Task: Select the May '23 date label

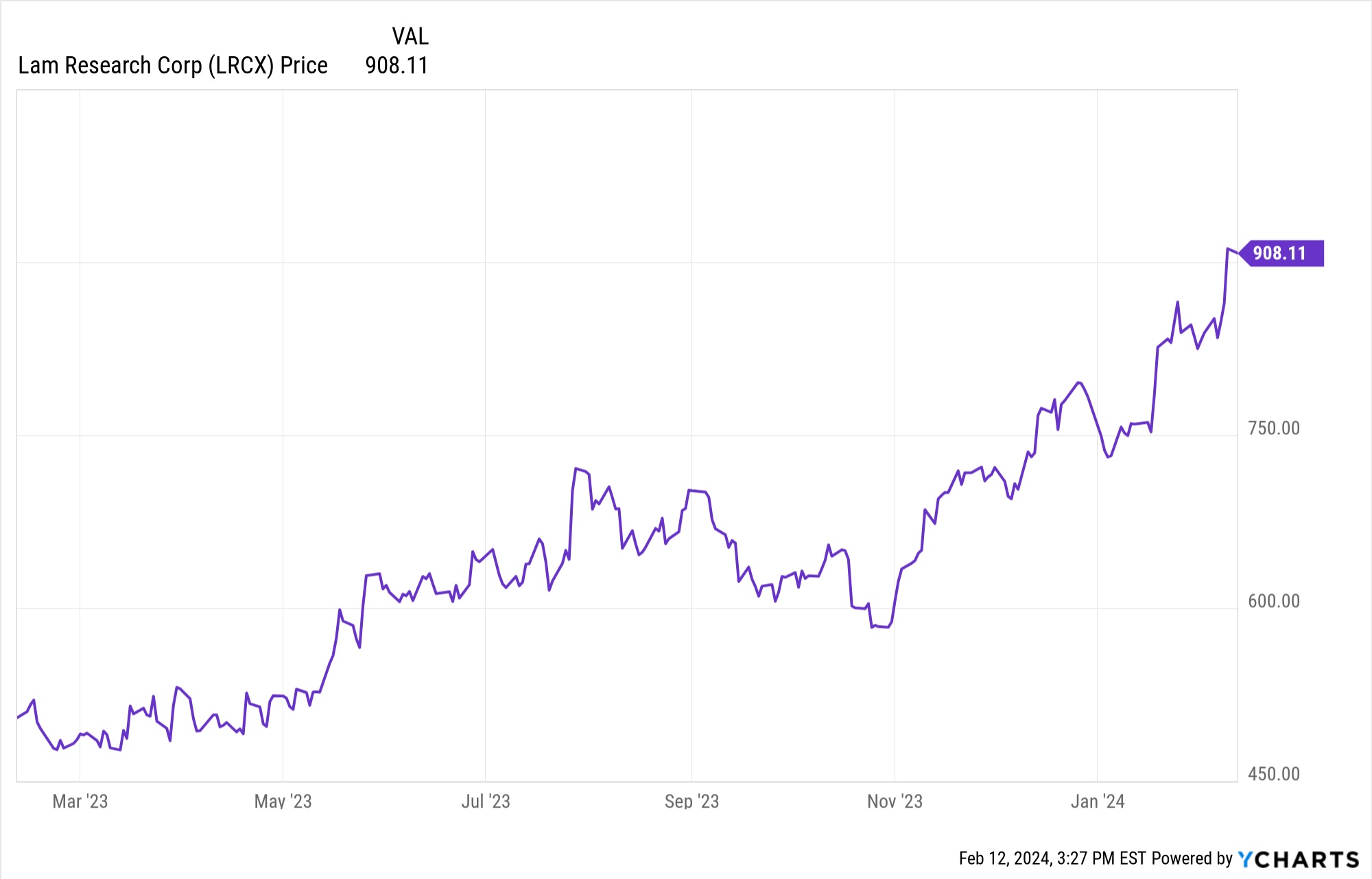Action: [x=283, y=801]
